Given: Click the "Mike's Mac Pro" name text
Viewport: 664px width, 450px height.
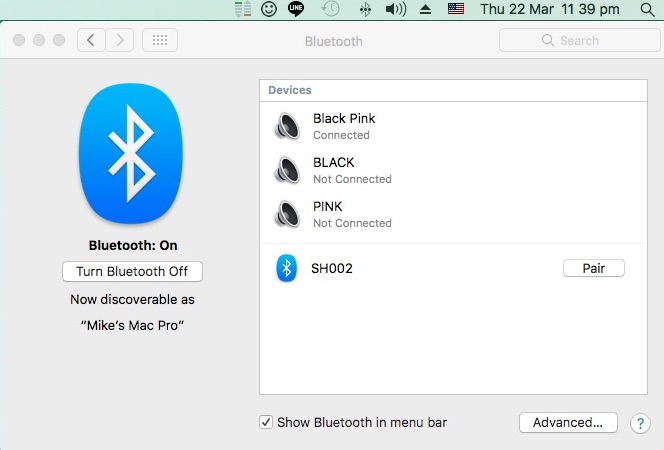Looking at the screenshot, I should coord(132,326).
